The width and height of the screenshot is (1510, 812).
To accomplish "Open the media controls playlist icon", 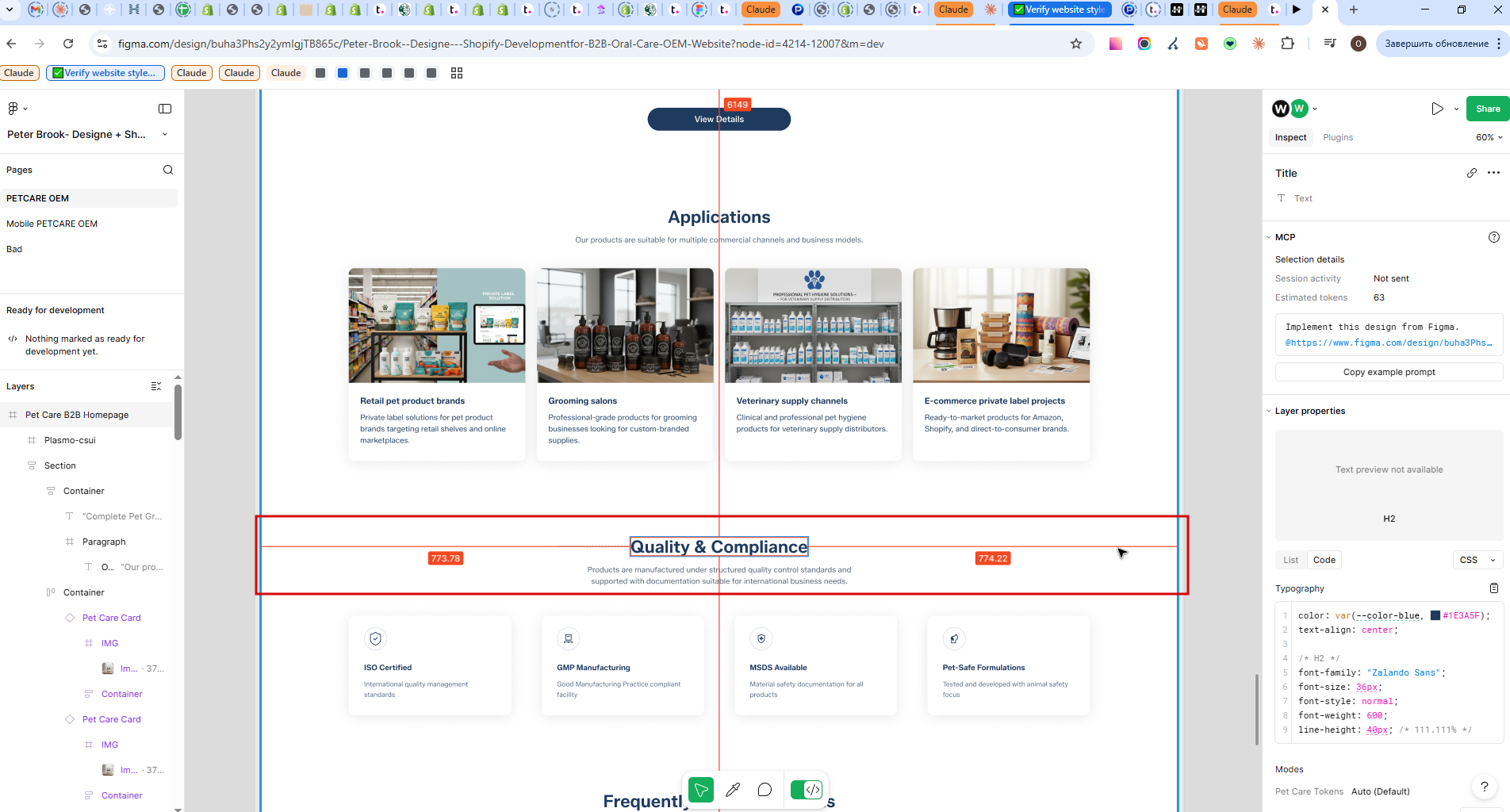I will pos(1330,44).
